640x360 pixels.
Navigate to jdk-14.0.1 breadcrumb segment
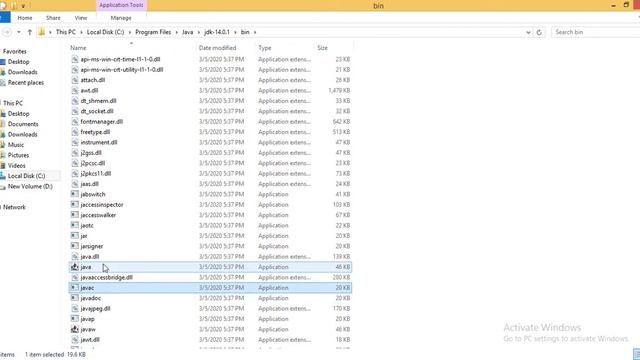[x=217, y=32]
